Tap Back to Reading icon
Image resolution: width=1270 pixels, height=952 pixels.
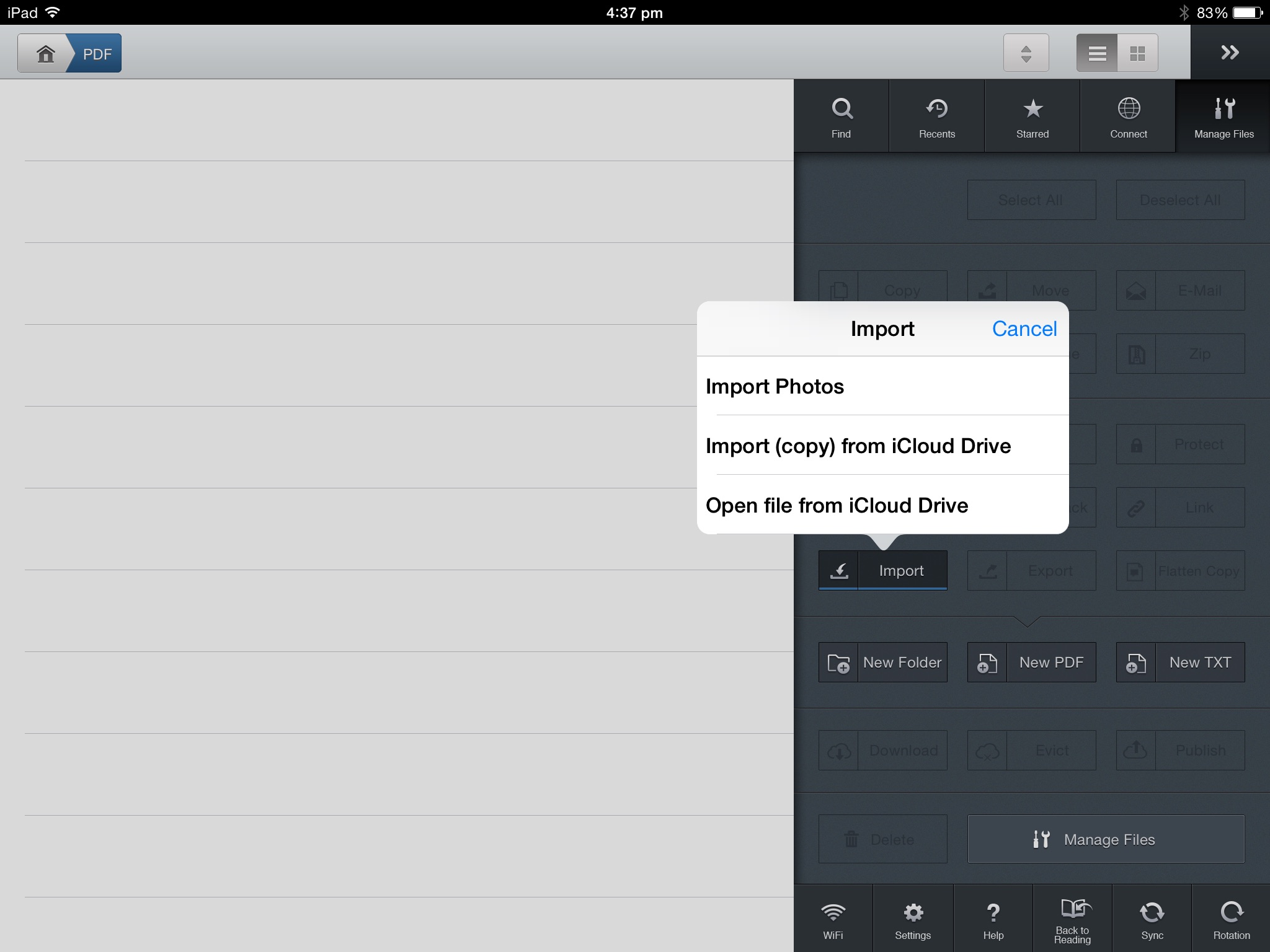1072,920
